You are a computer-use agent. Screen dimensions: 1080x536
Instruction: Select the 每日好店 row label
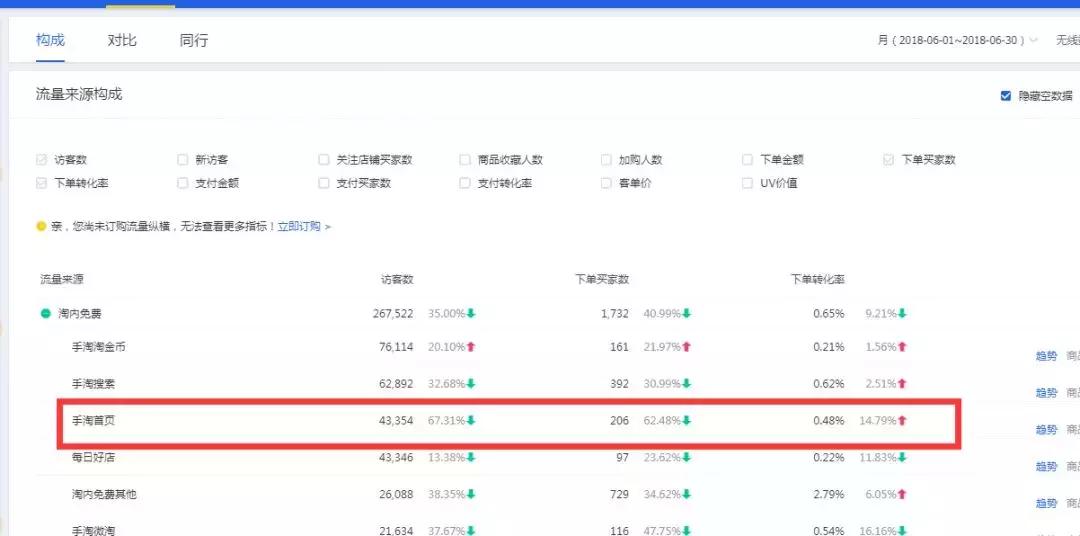tap(93, 457)
